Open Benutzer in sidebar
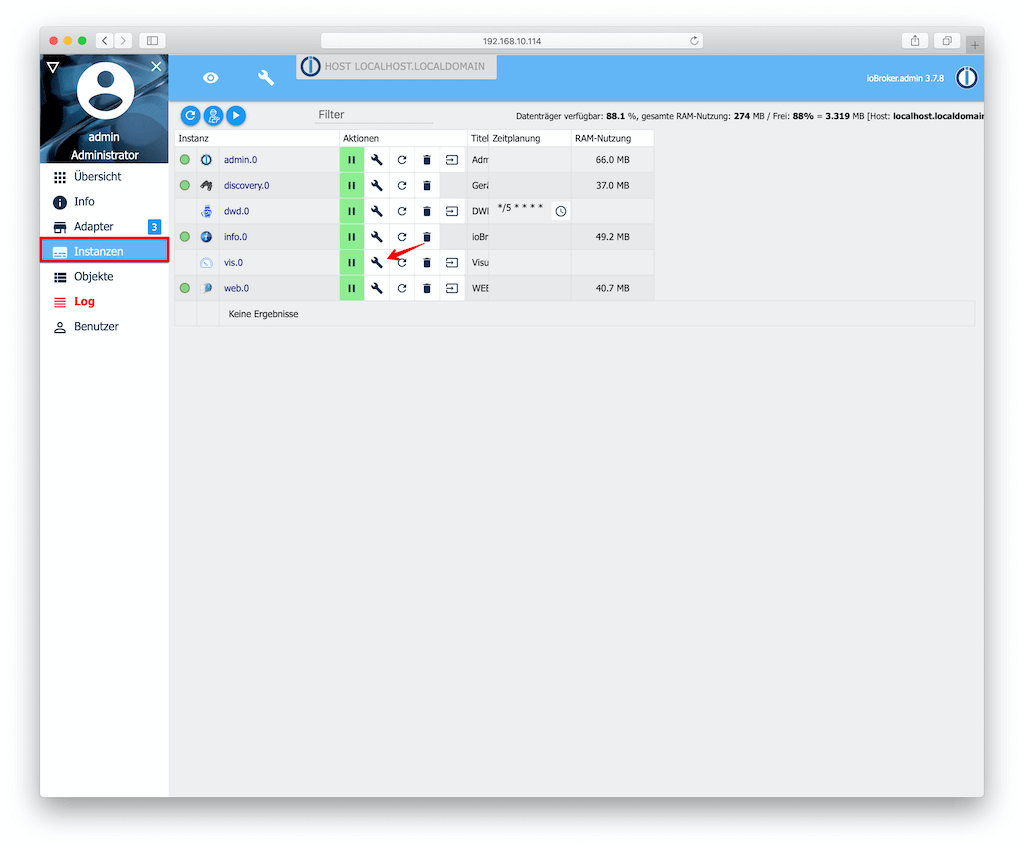This screenshot has height=850, width=1024. [x=104, y=326]
